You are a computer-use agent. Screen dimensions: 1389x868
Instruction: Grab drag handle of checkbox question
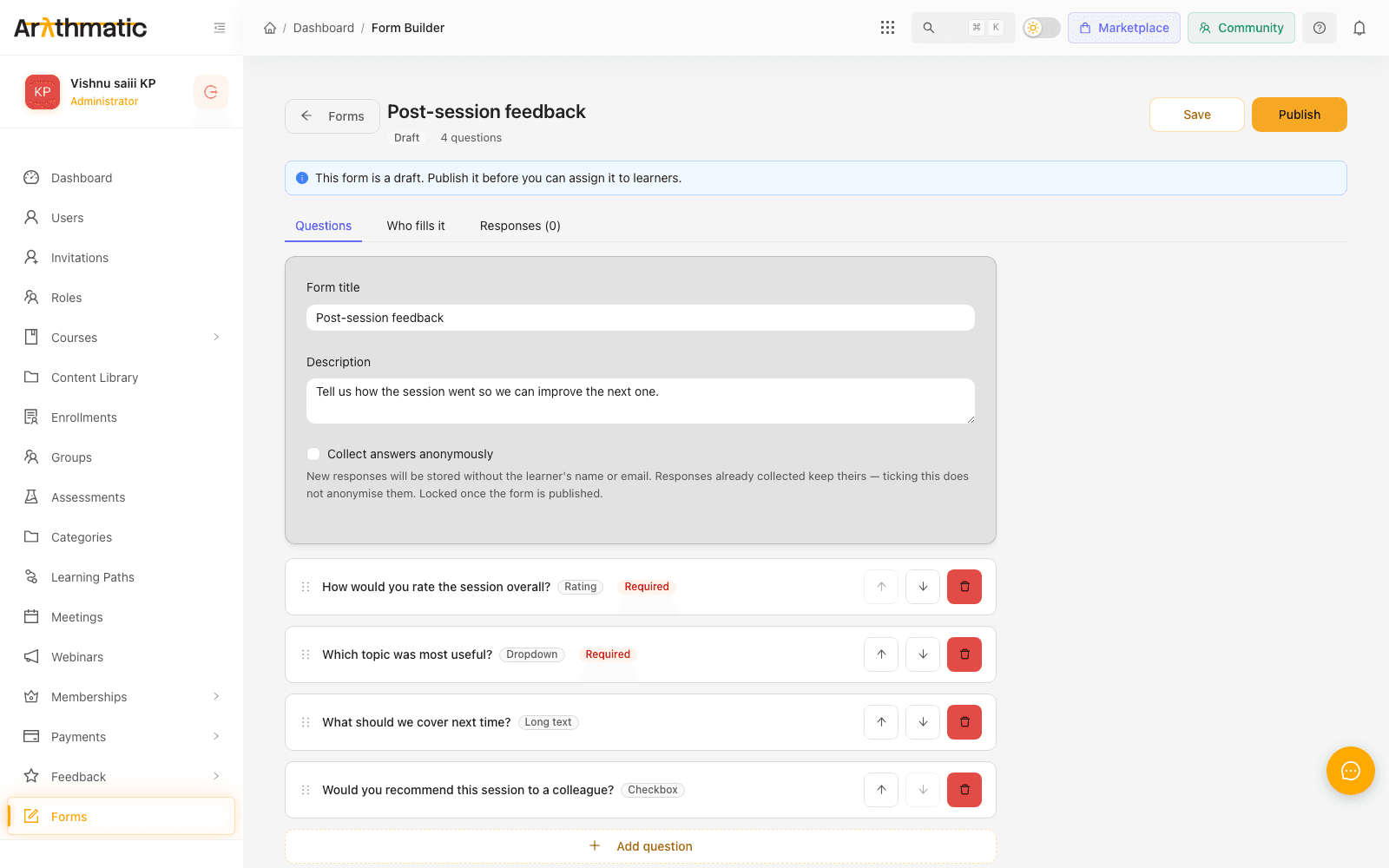click(306, 790)
